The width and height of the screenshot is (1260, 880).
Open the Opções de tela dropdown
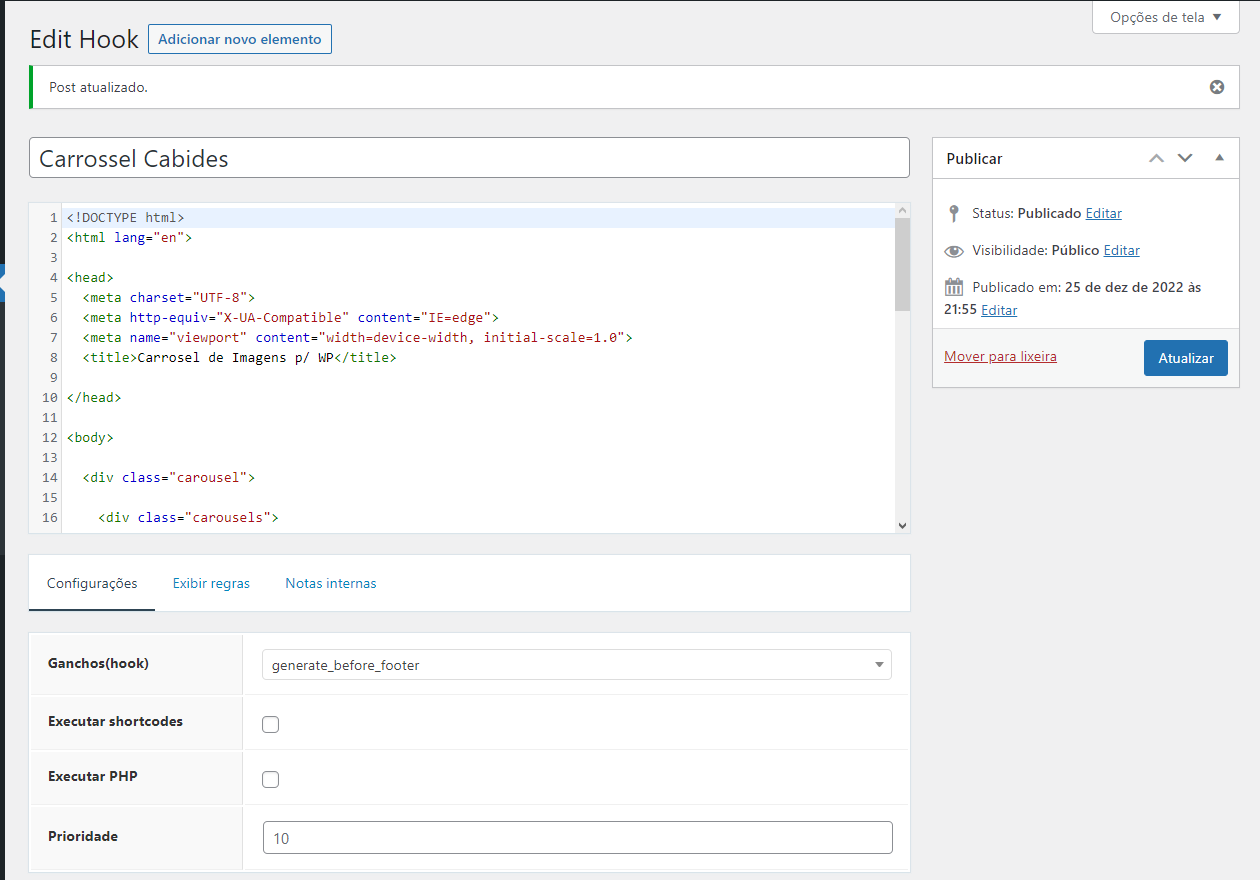click(1164, 17)
